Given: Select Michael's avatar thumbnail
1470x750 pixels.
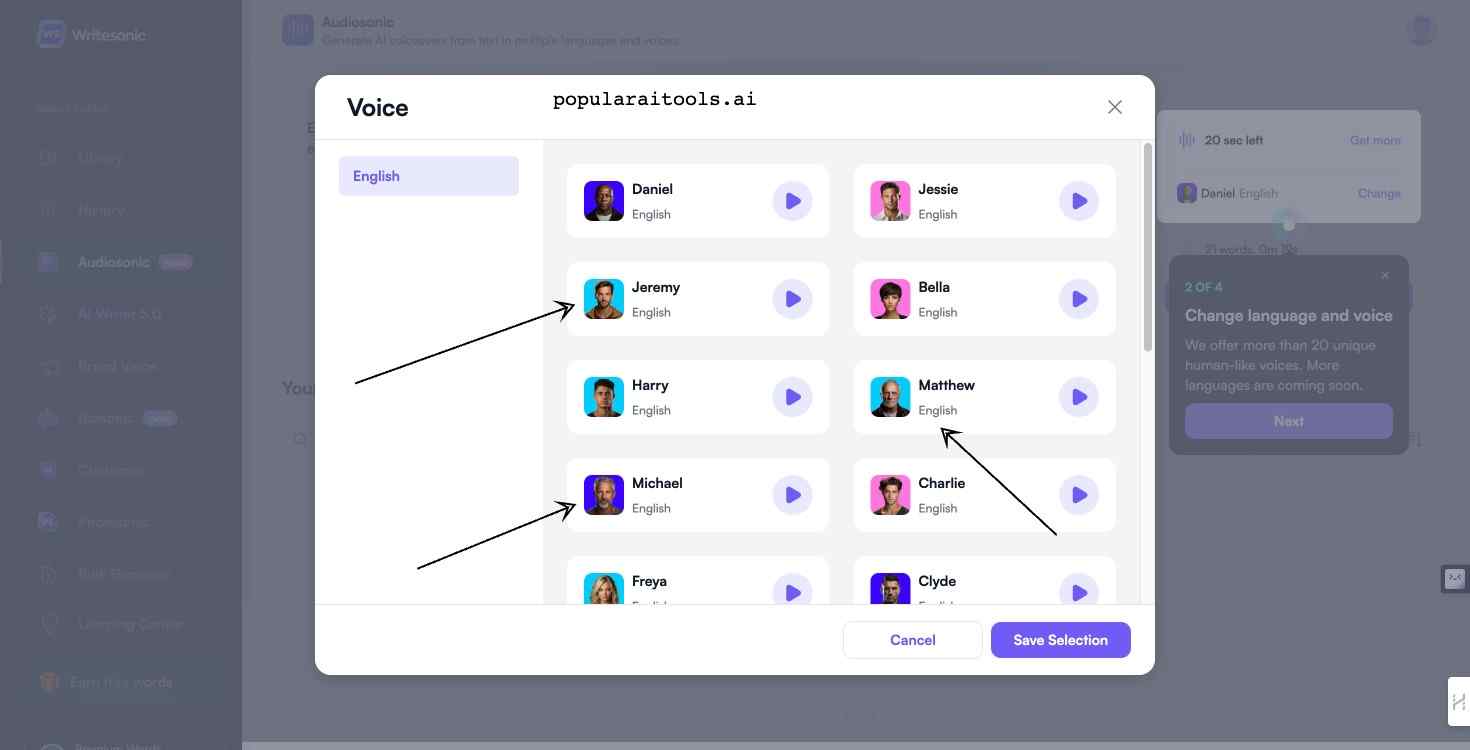Looking at the screenshot, I should 604,495.
